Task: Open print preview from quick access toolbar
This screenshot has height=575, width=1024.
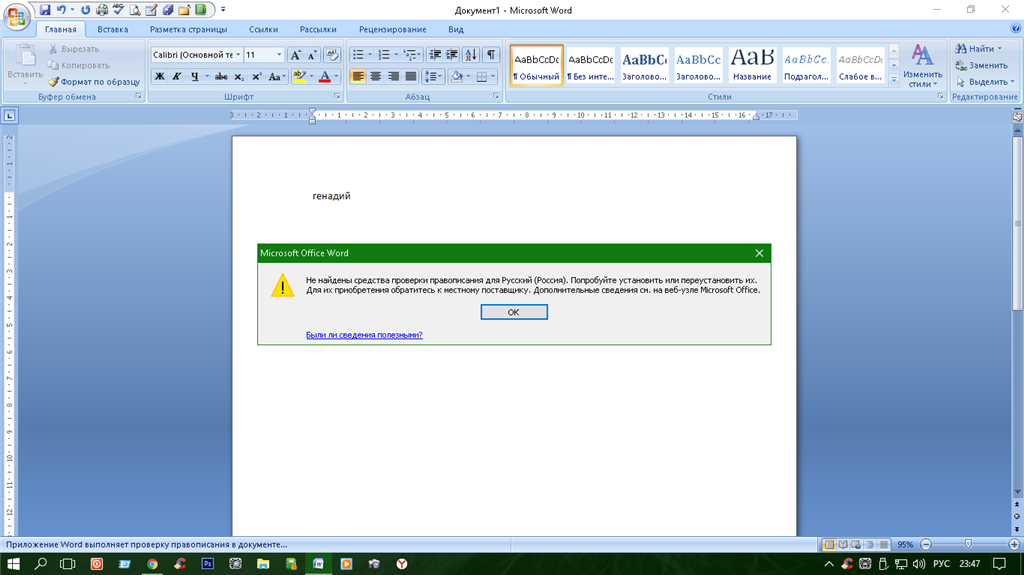Action: (135, 10)
